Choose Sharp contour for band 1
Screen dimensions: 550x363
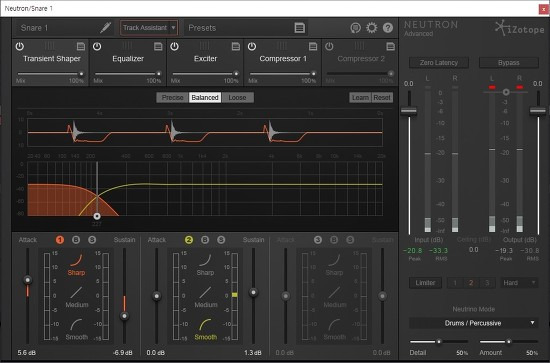76,265
